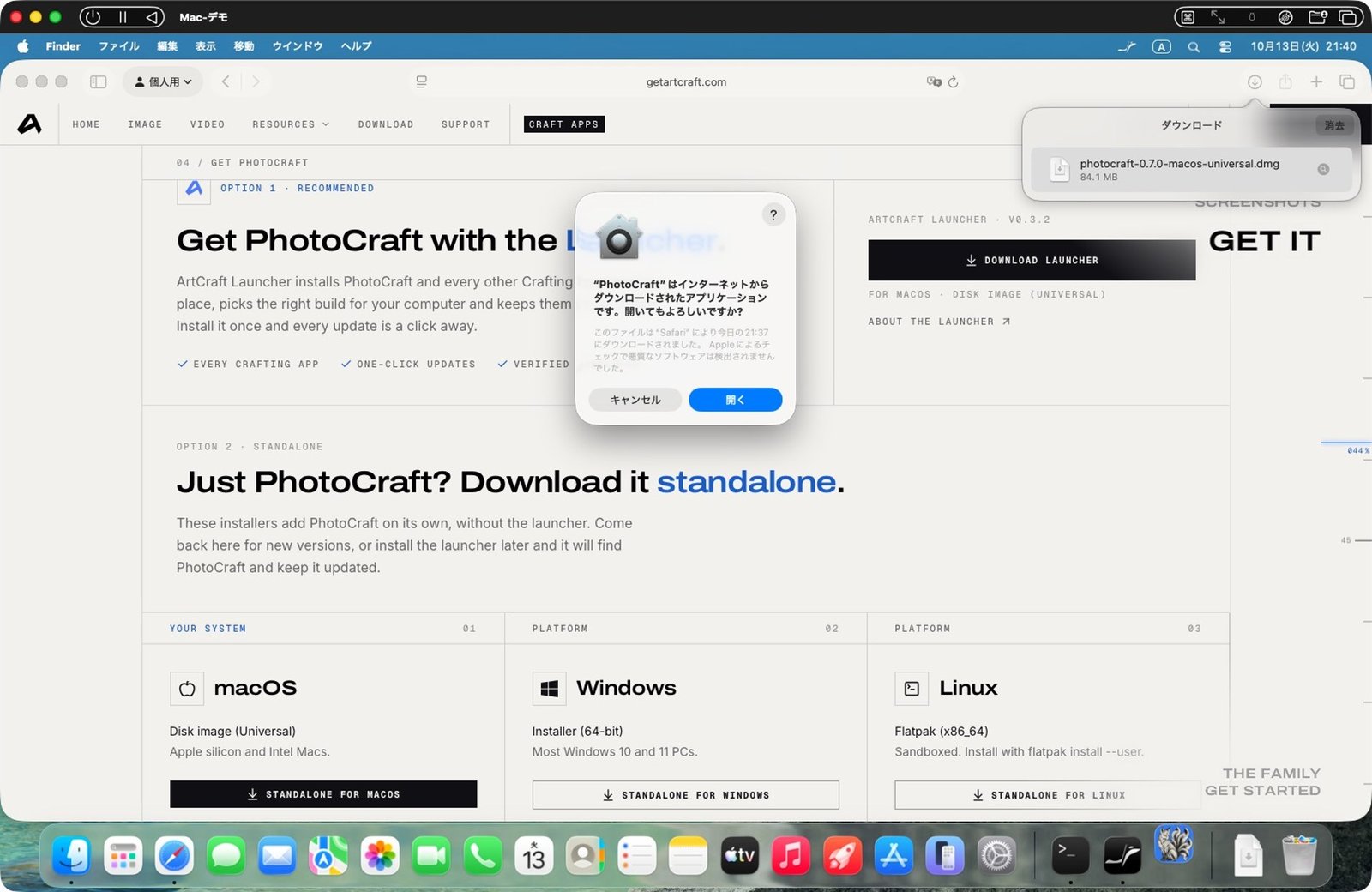Open the ABOUT THE LAUNCHER link

939,322
